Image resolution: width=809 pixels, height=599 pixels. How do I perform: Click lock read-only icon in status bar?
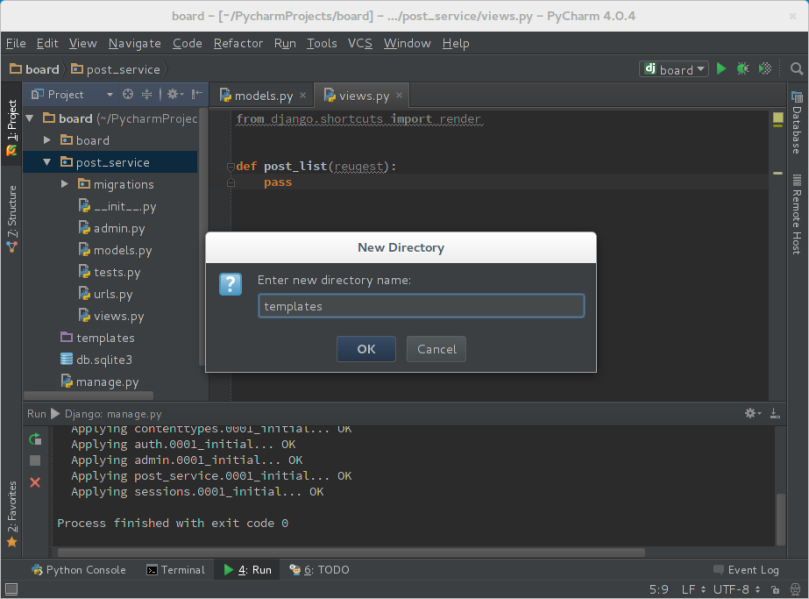point(775,589)
